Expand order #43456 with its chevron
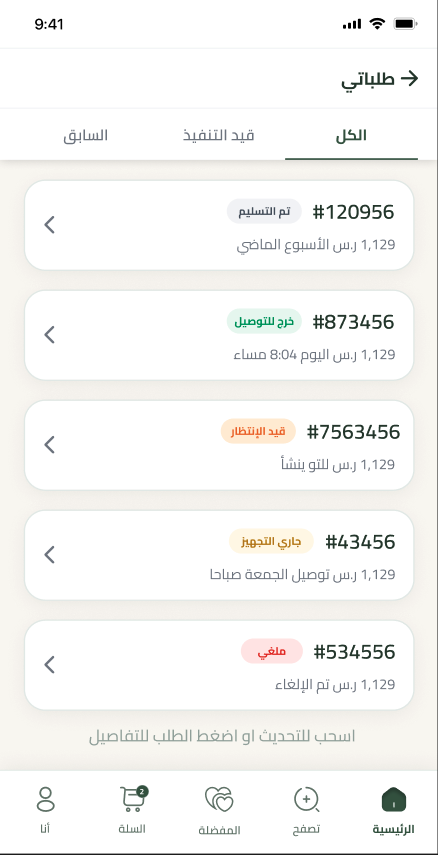Viewport: 438px width, 855px height. pos(50,555)
